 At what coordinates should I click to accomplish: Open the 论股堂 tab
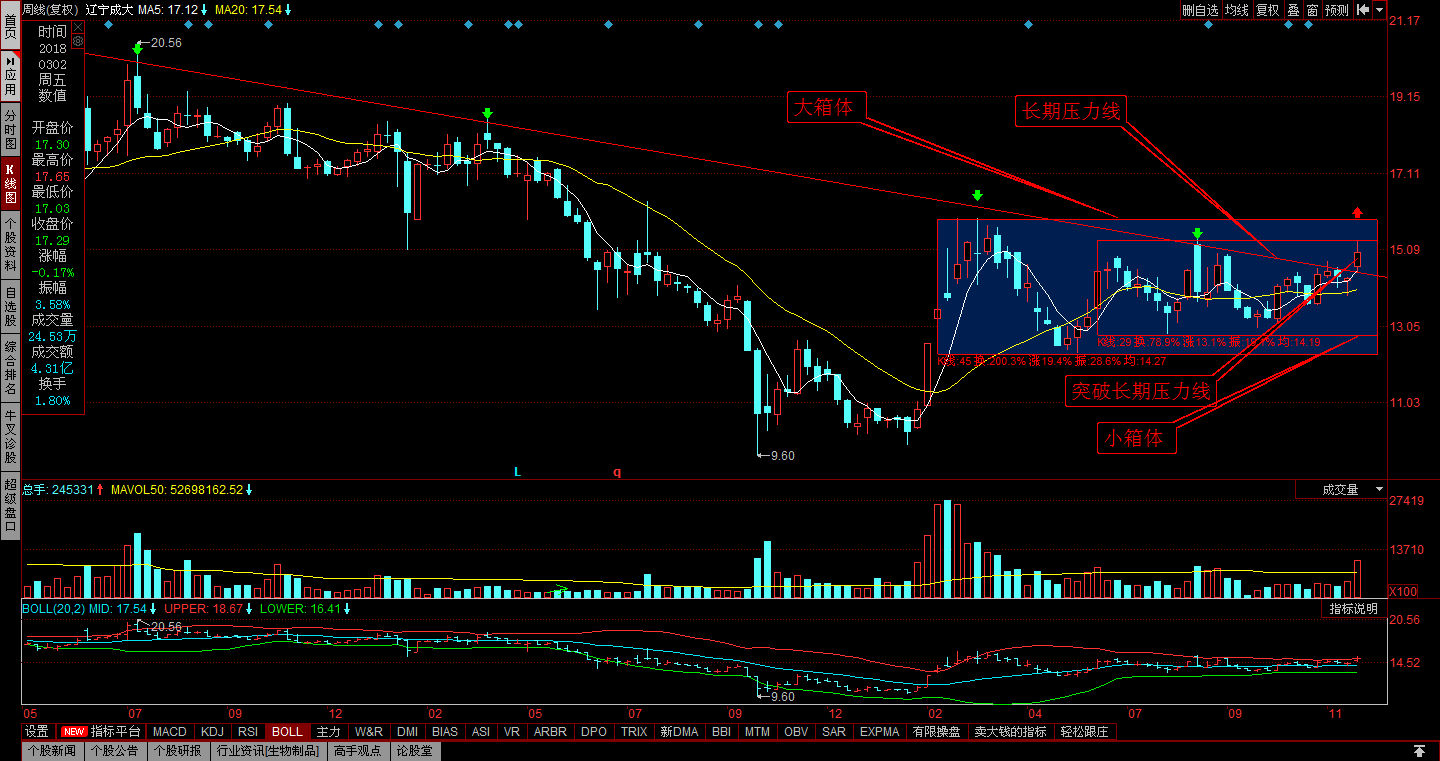[x=415, y=751]
